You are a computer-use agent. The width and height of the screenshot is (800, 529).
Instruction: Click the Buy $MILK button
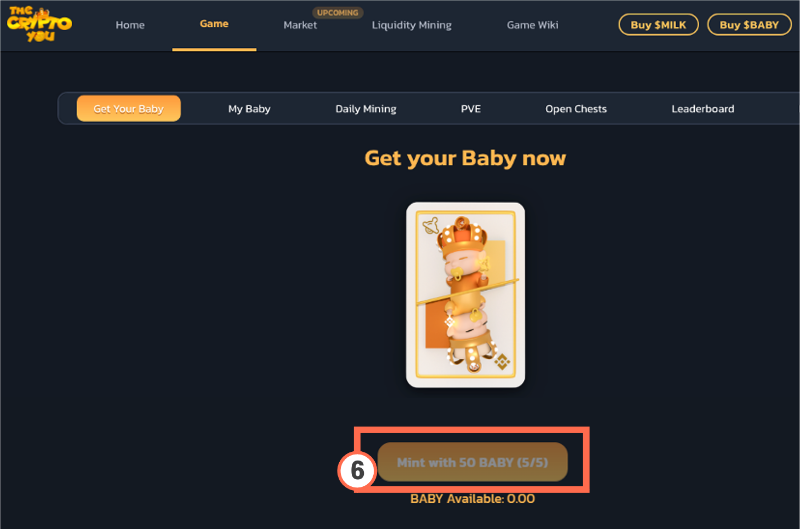pyautogui.click(x=658, y=24)
